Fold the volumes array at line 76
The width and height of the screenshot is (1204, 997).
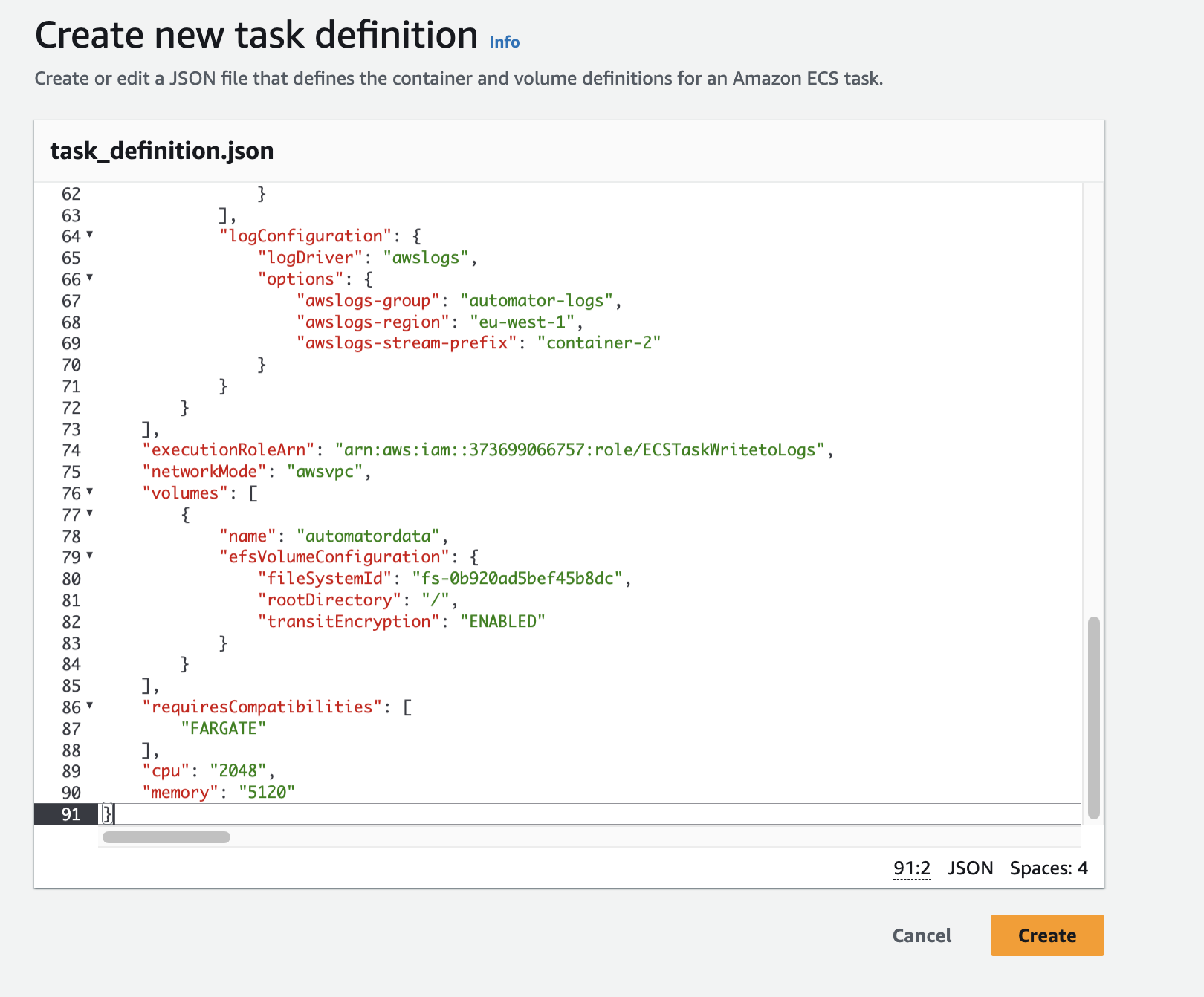coord(90,492)
